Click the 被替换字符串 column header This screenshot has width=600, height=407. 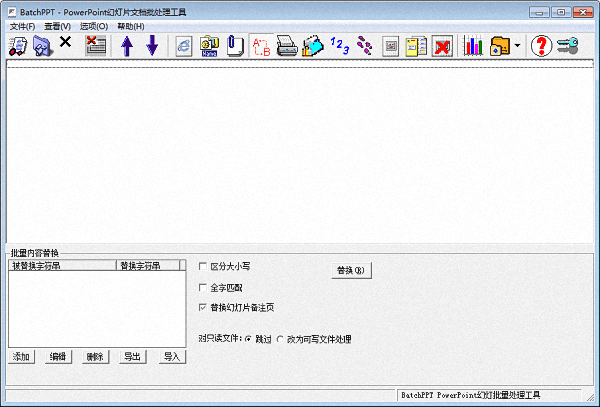[62, 265]
